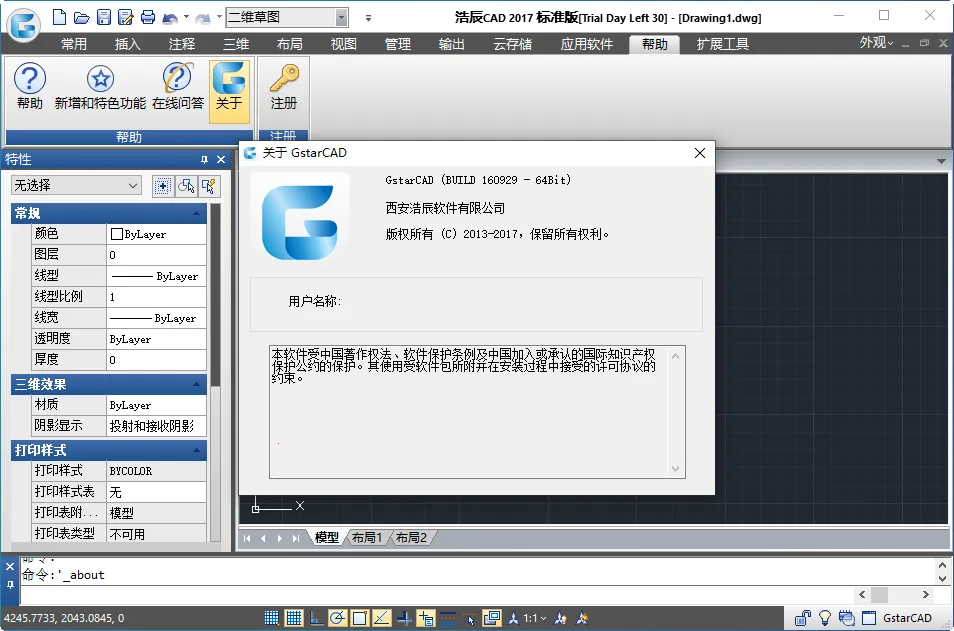Toggle polar tracking in status bar
Viewport: 954px width, 631px height.
point(338,618)
